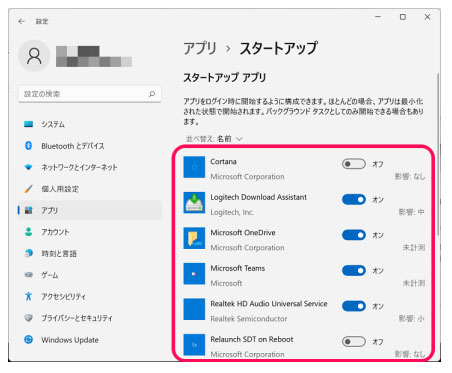
Task: Disable Logitech Download Assistant startup toggle
Action: pyautogui.click(x=354, y=200)
